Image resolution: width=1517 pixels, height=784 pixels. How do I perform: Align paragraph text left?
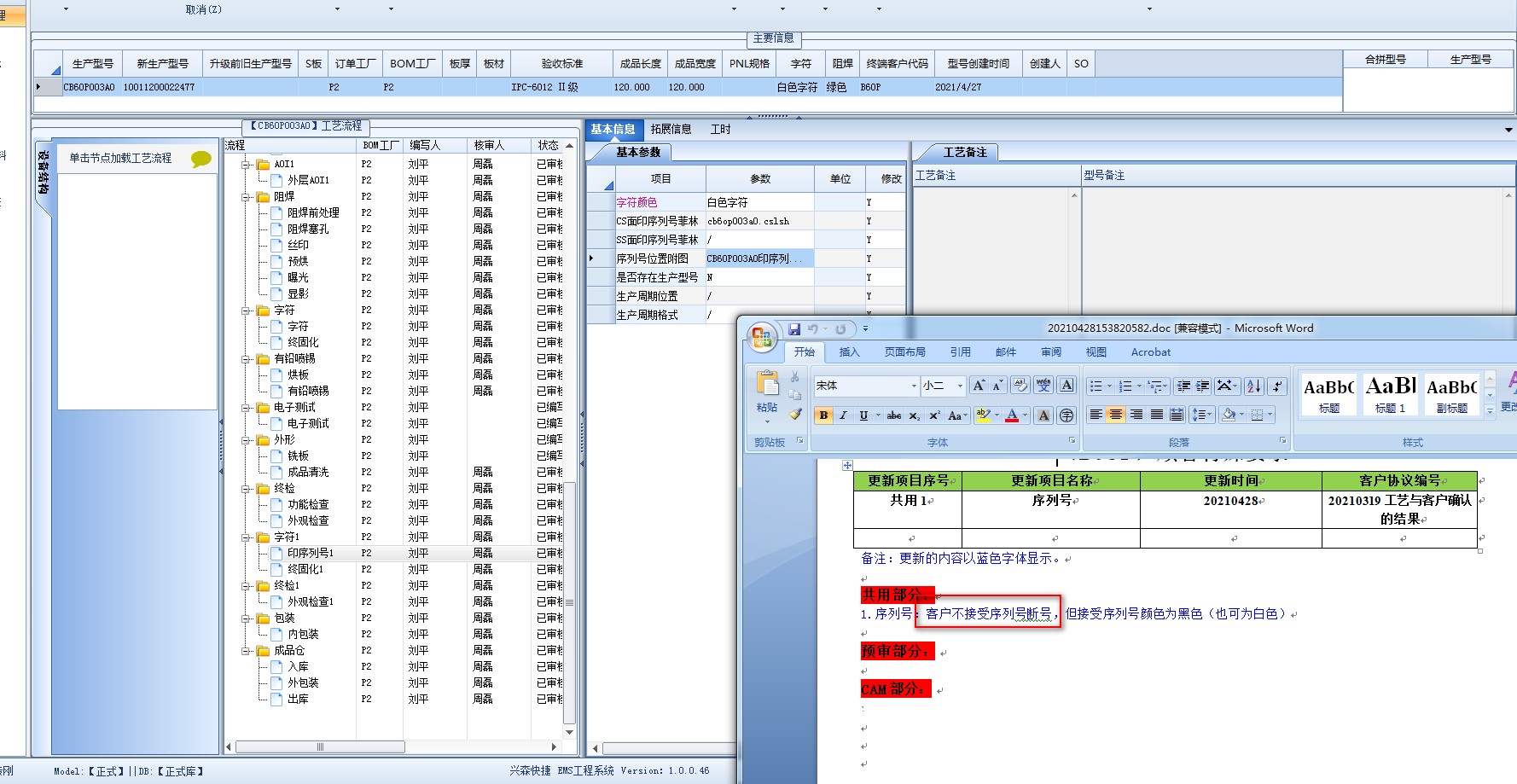1096,415
